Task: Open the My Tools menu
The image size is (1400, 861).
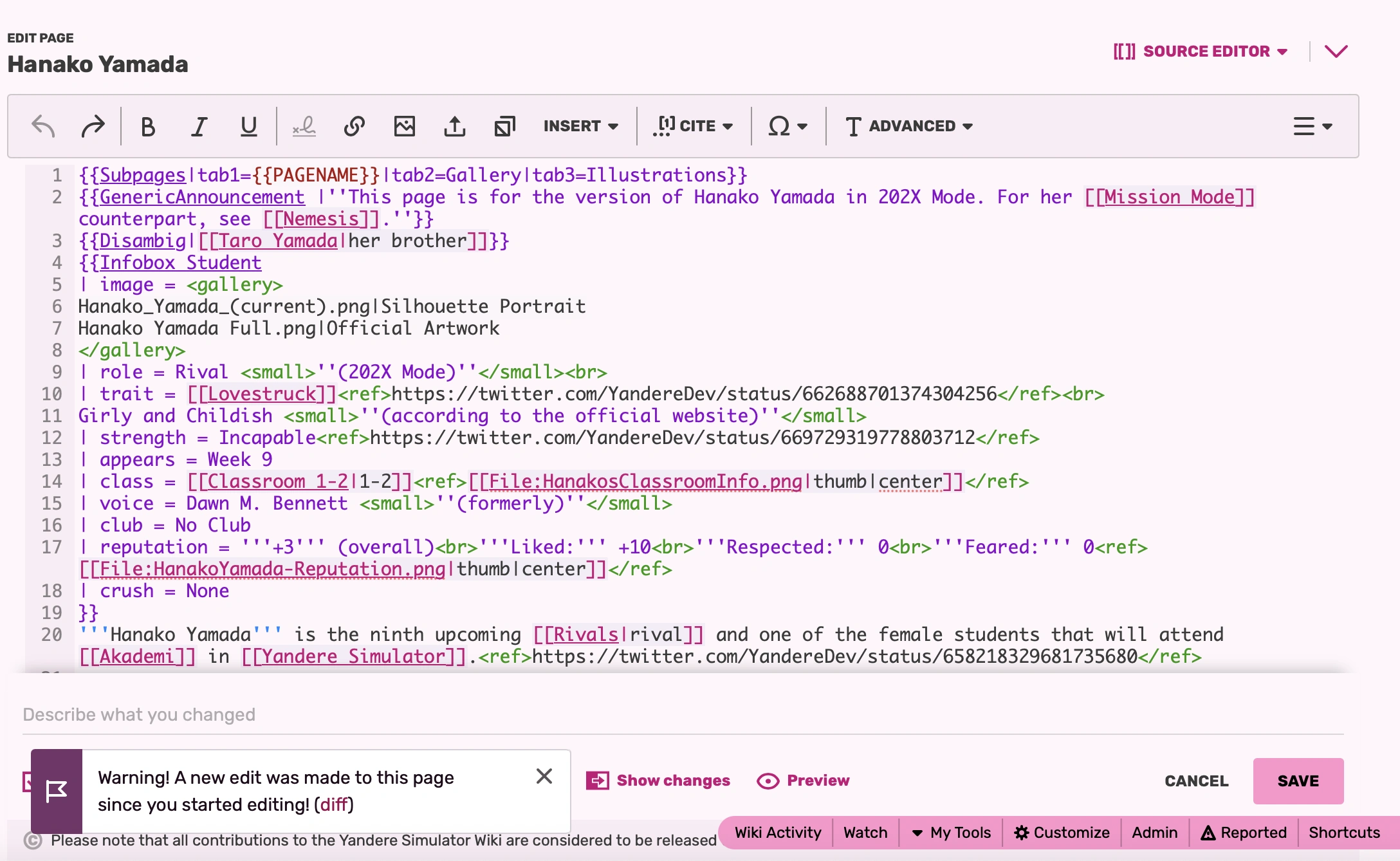Action: [x=952, y=832]
